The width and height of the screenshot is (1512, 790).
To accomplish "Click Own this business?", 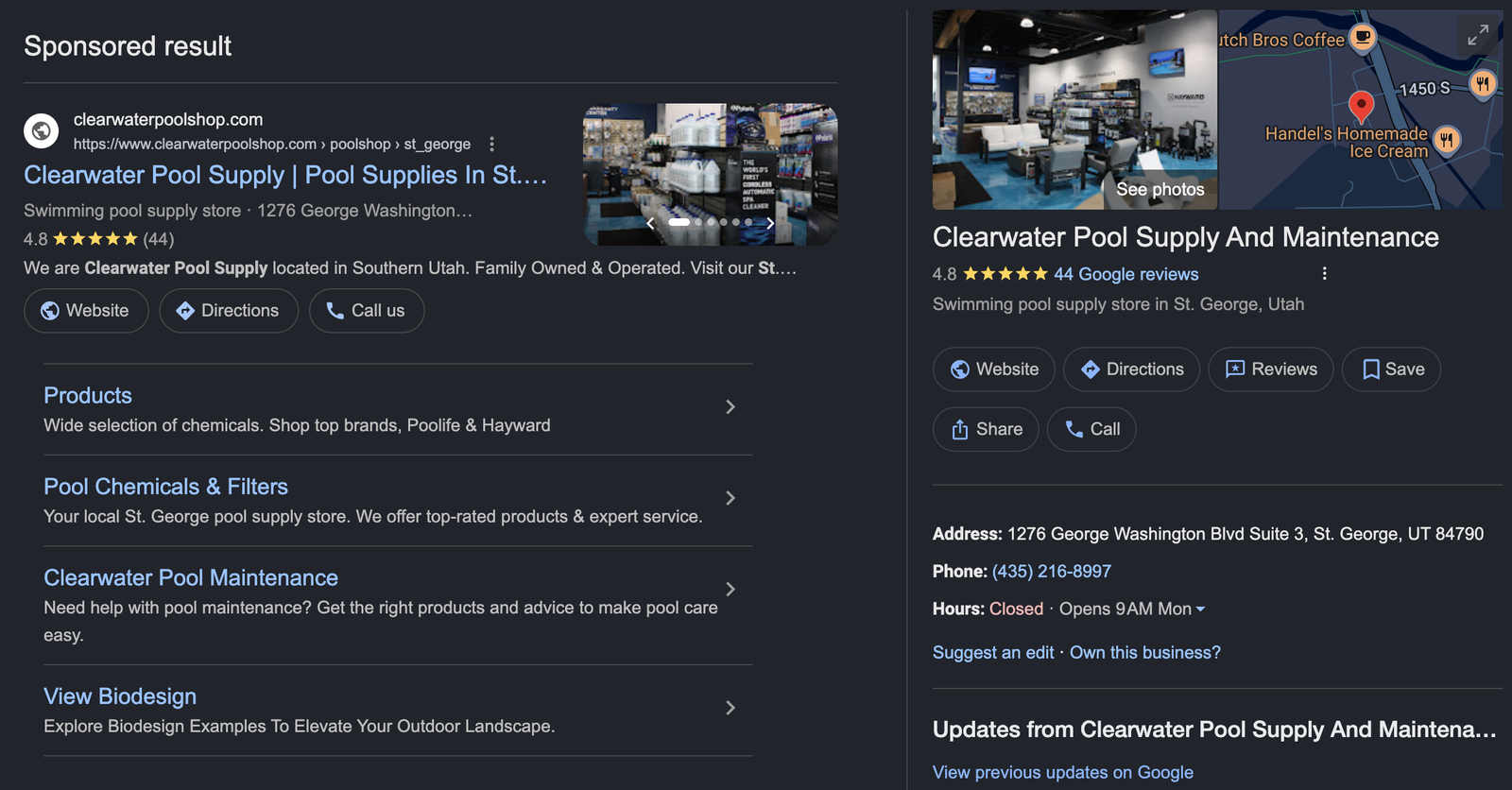I will click(x=1145, y=652).
